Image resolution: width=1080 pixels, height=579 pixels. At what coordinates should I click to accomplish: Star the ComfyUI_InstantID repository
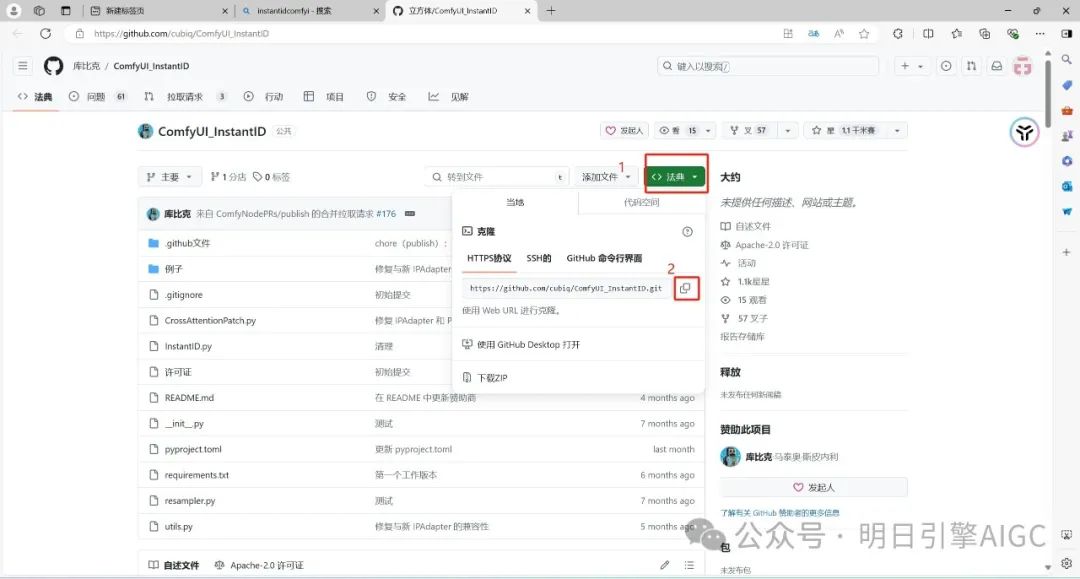843,130
